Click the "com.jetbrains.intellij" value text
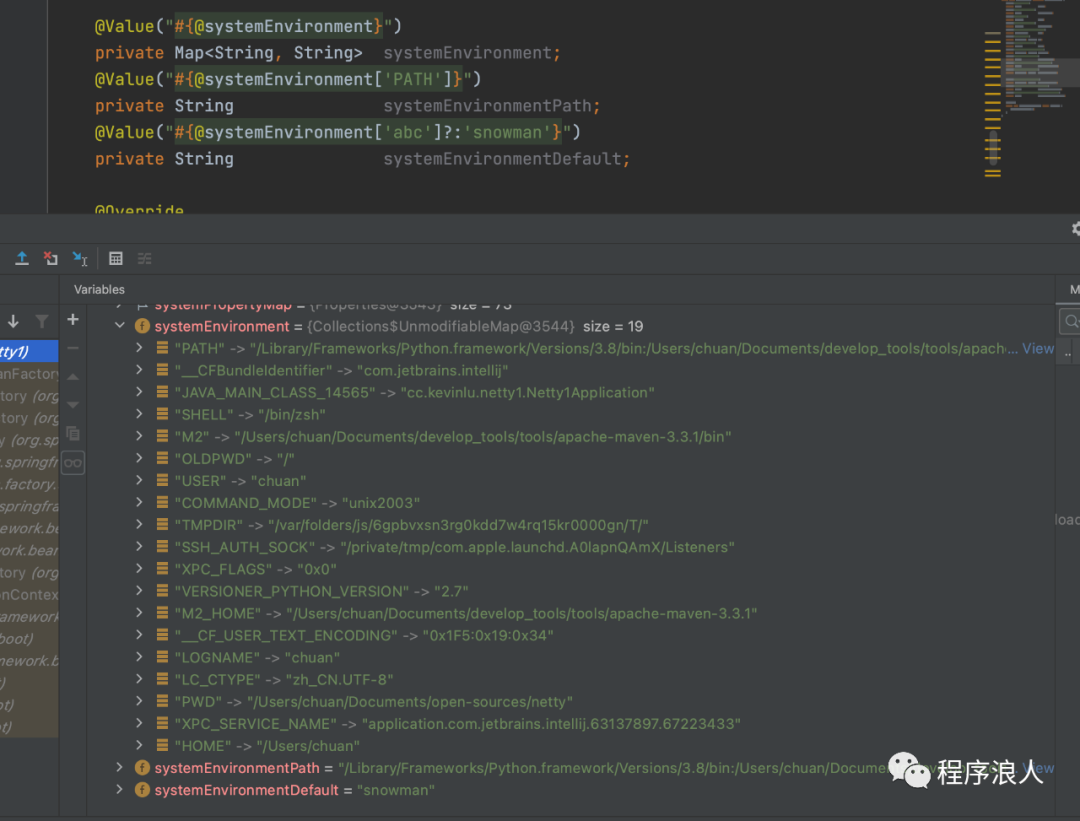The width and height of the screenshot is (1080, 821). (433, 371)
